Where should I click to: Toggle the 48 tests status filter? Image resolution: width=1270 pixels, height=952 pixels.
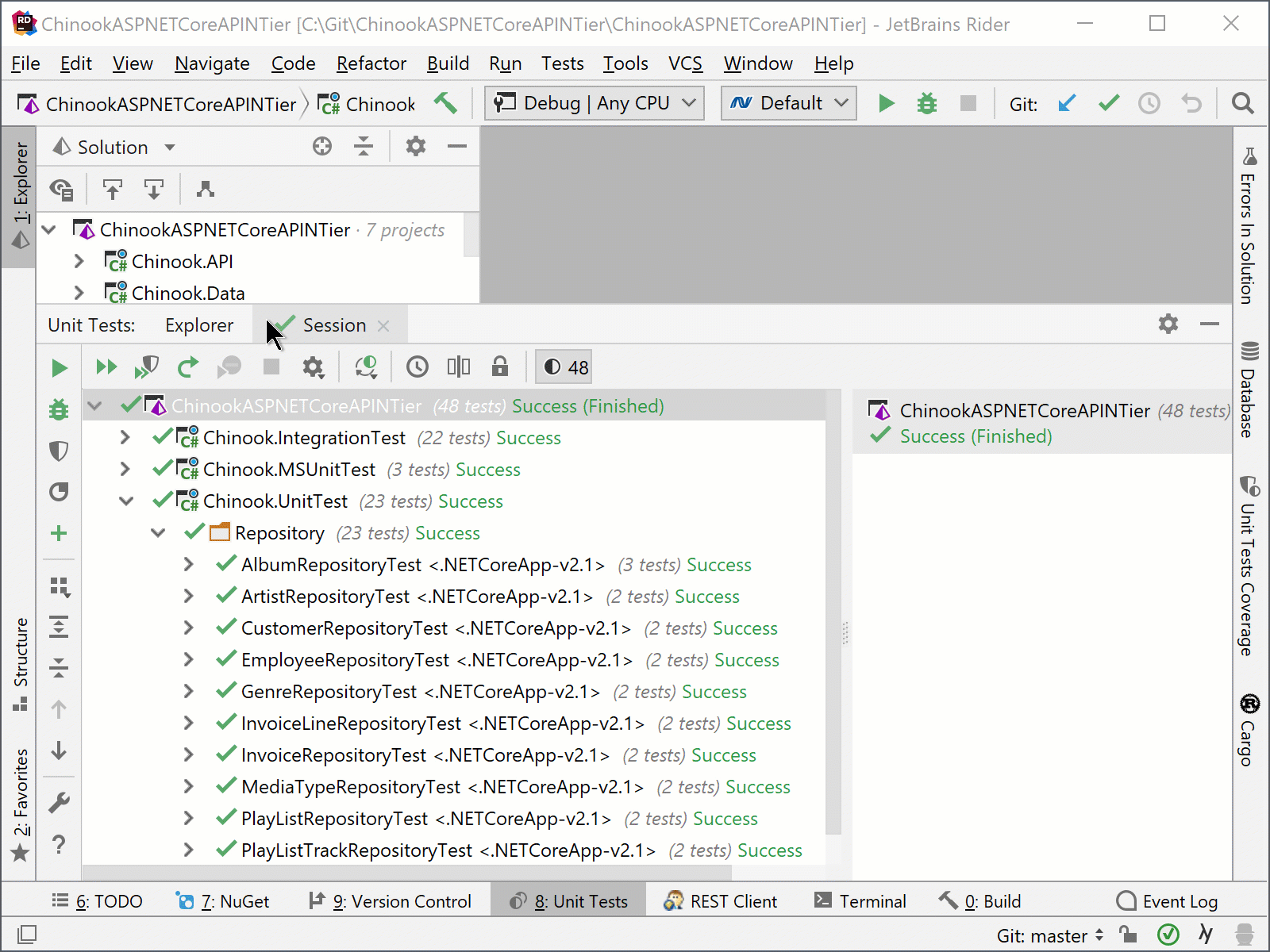point(564,367)
